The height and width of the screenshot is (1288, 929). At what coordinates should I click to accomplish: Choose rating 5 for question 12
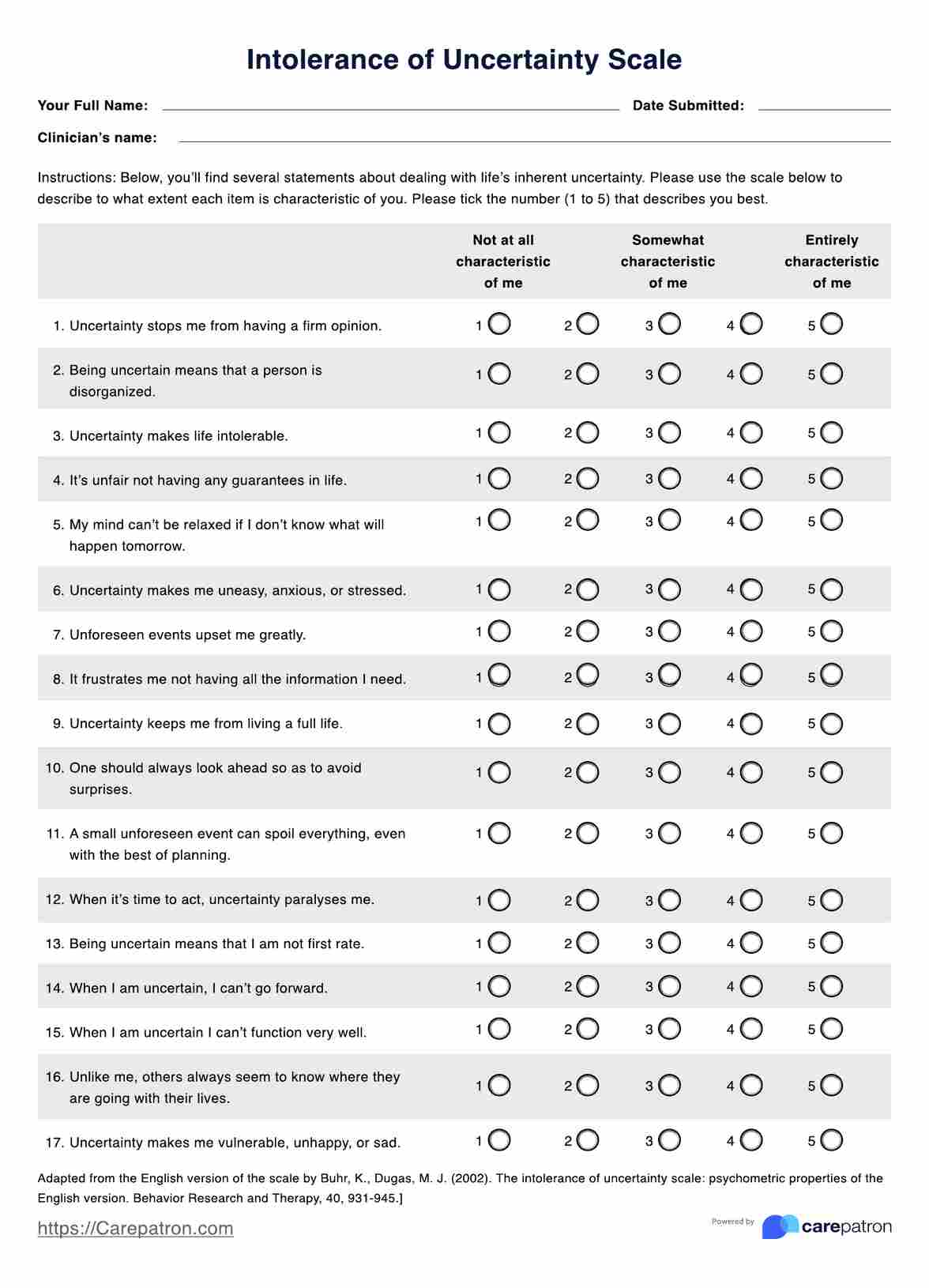831,900
